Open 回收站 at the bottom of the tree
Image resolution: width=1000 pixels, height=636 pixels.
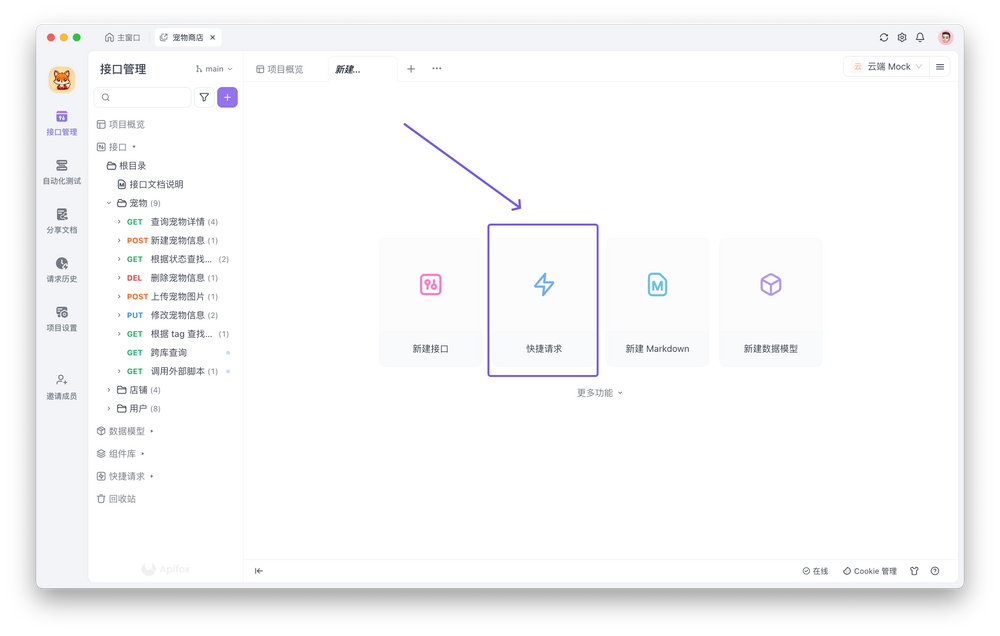(122, 497)
